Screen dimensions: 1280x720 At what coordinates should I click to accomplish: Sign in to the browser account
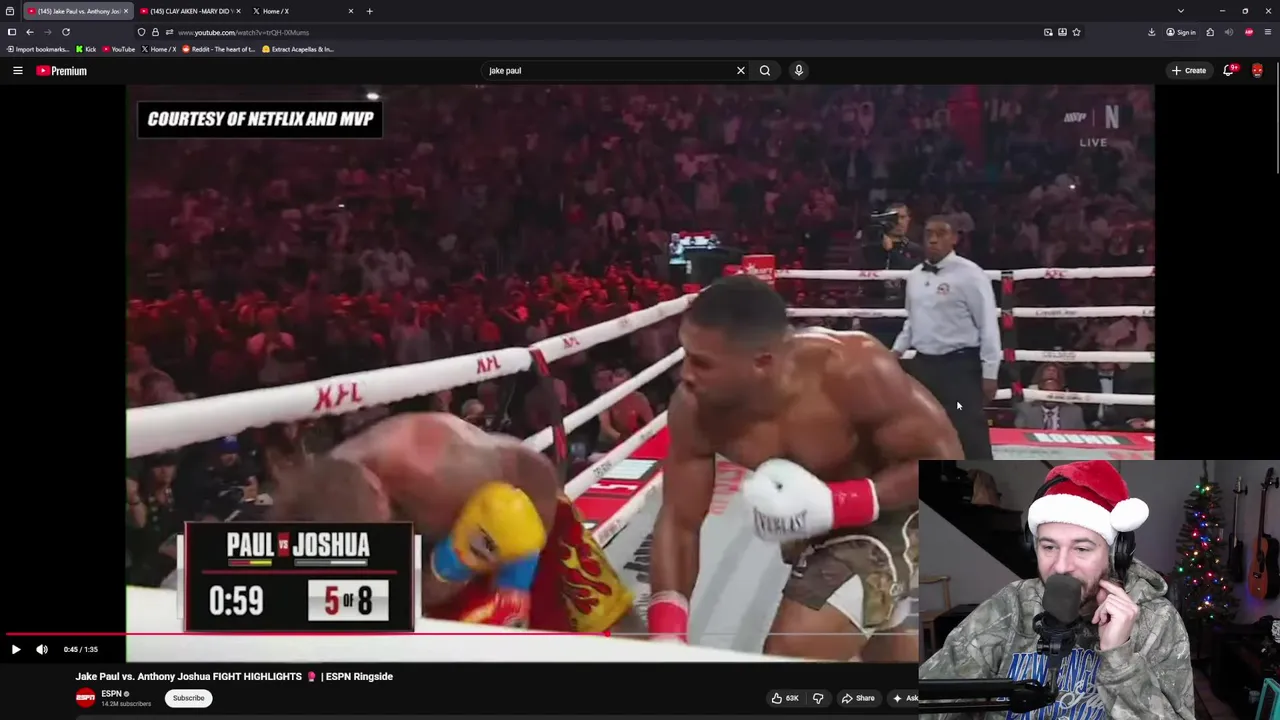[1180, 32]
